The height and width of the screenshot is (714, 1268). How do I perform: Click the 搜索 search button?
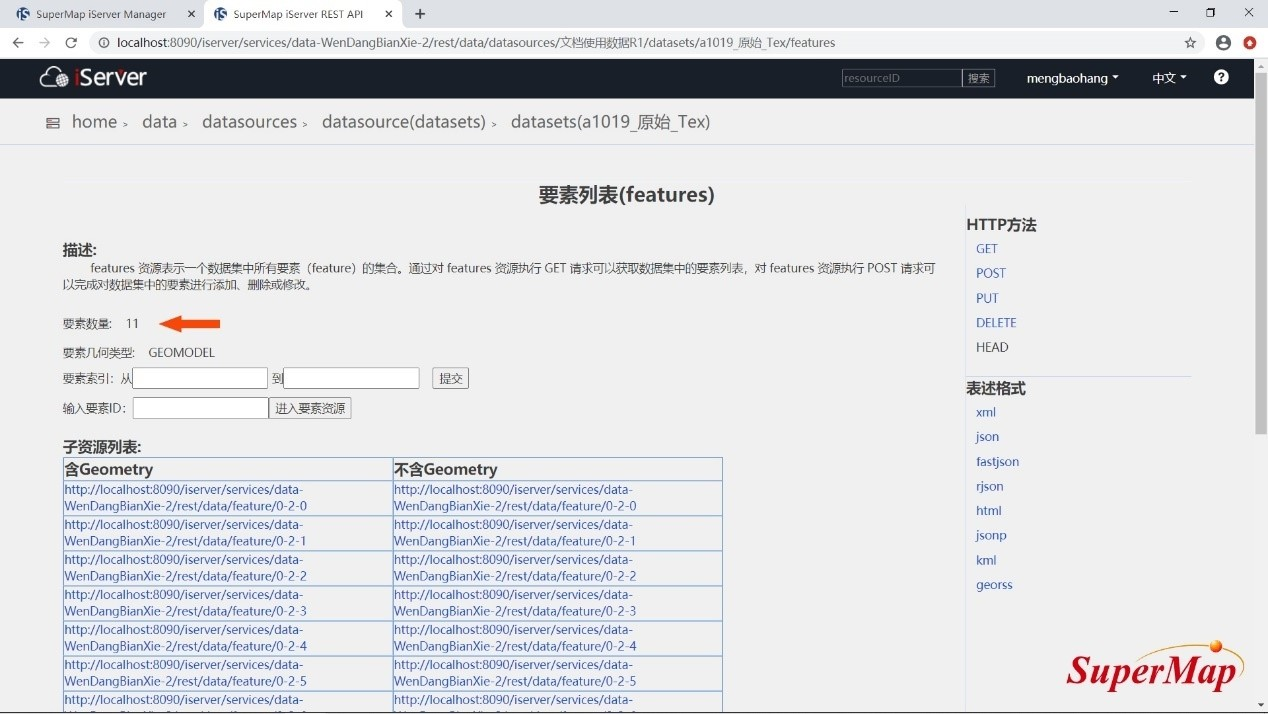tap(978, 78)
